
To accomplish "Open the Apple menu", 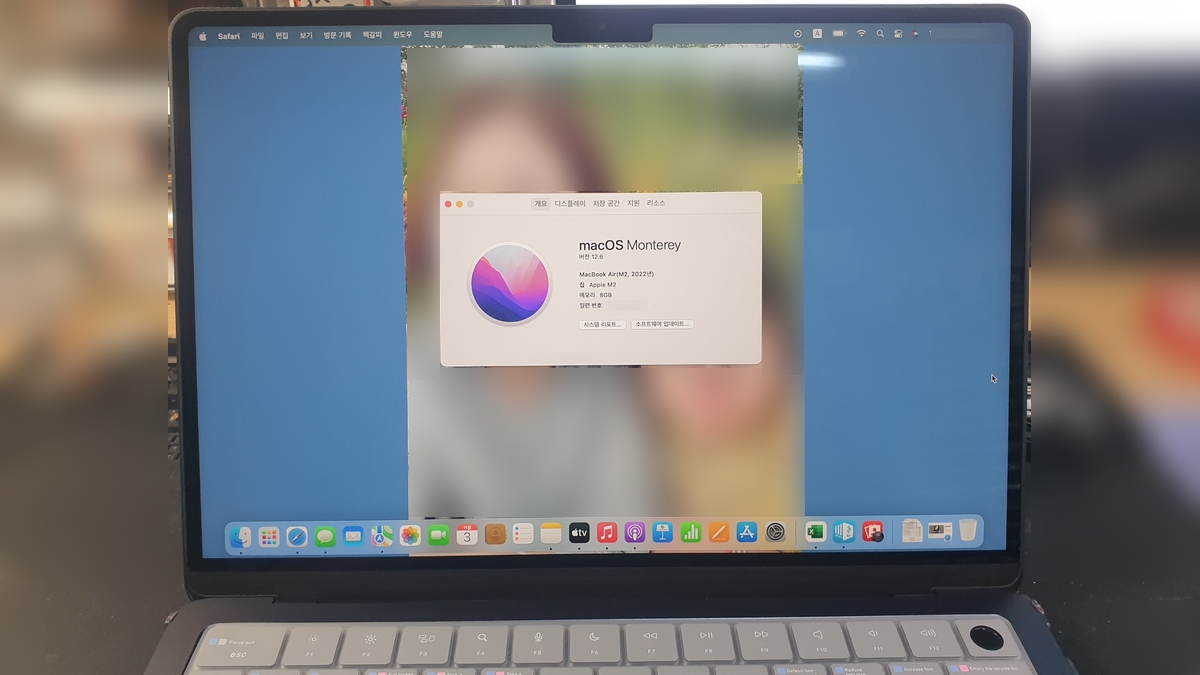I will [202, 35].
